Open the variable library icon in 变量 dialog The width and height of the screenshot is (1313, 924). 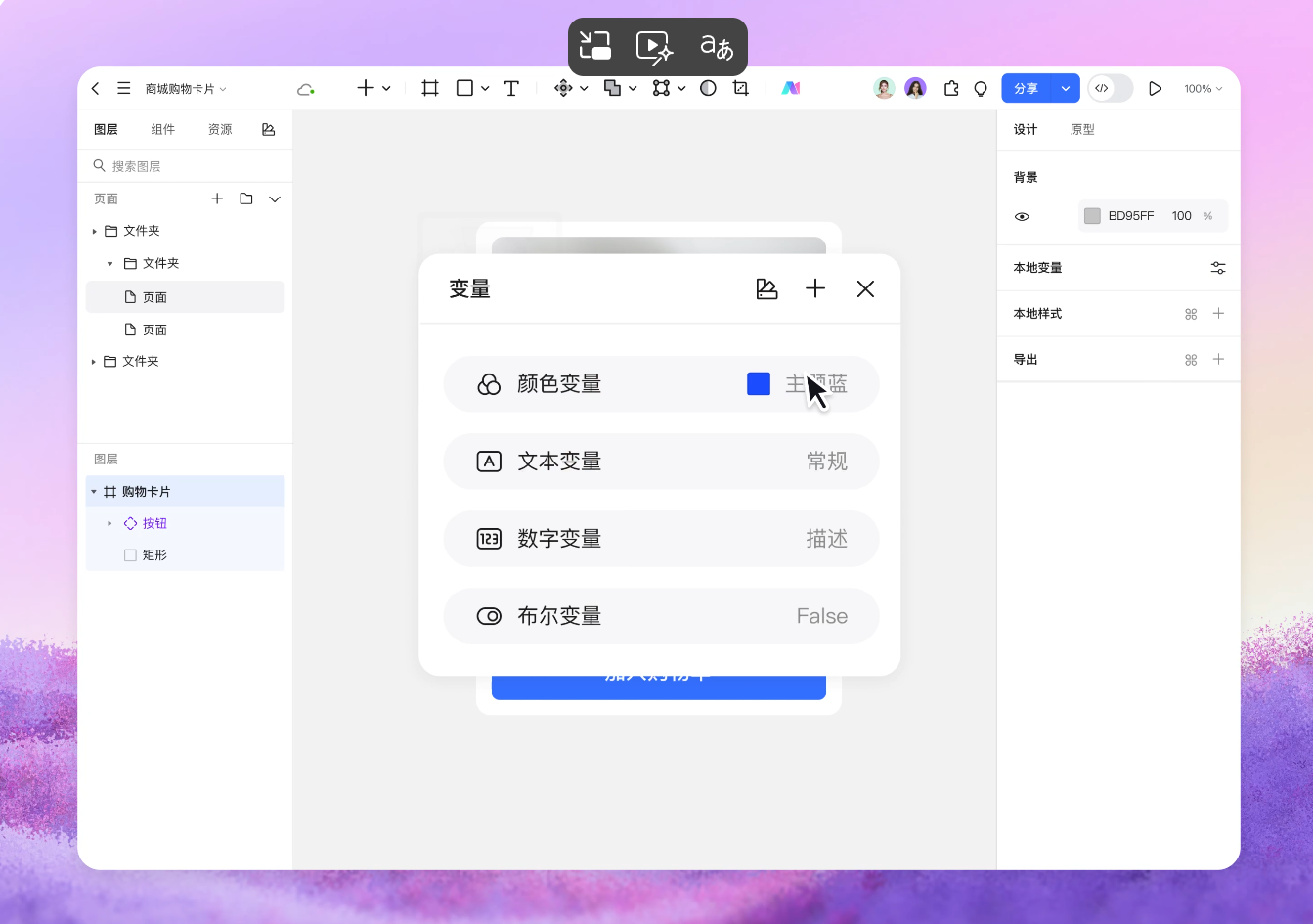(x=767, y=288)
